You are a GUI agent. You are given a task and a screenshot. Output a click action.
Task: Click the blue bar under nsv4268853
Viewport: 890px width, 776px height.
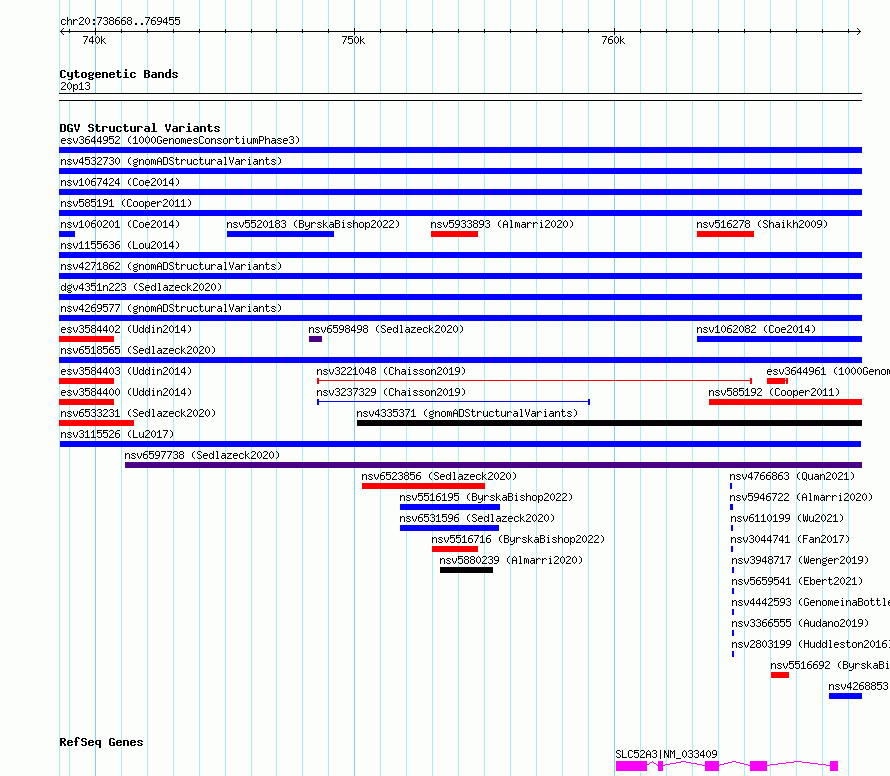click(x=845, y=696)
